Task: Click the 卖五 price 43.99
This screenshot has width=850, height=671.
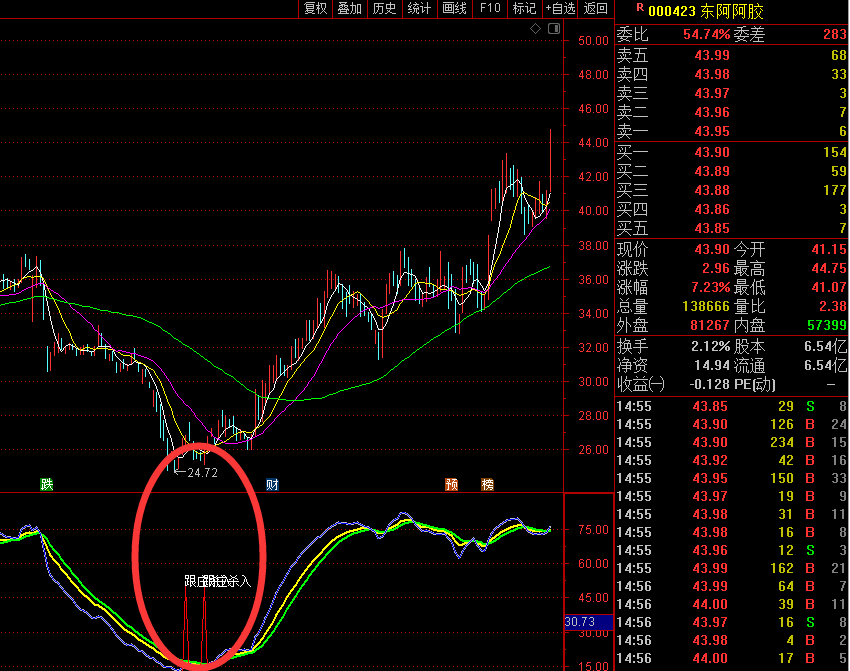Action: (x=712, y=55)
